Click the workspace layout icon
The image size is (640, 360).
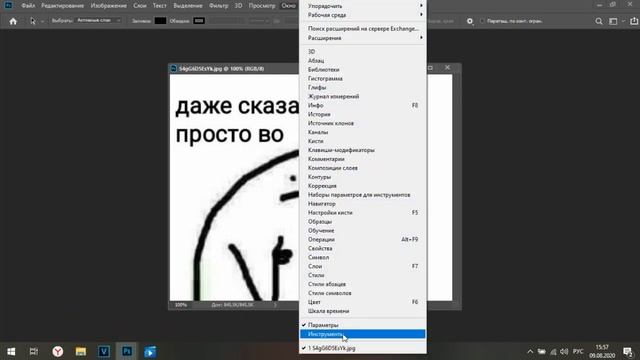(x=613, y=21)
